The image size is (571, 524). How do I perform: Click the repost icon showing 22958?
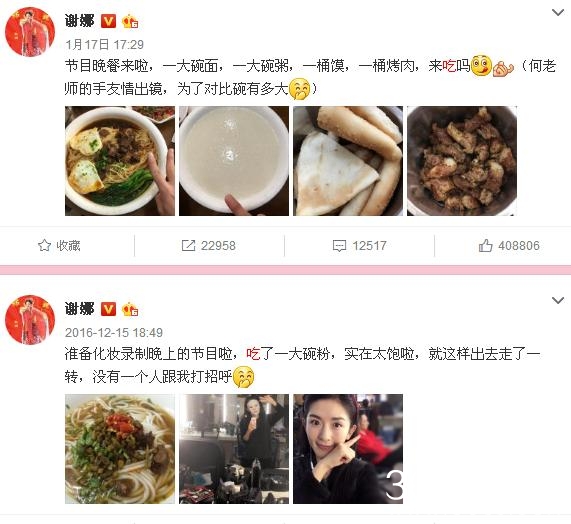pos(188,245)
